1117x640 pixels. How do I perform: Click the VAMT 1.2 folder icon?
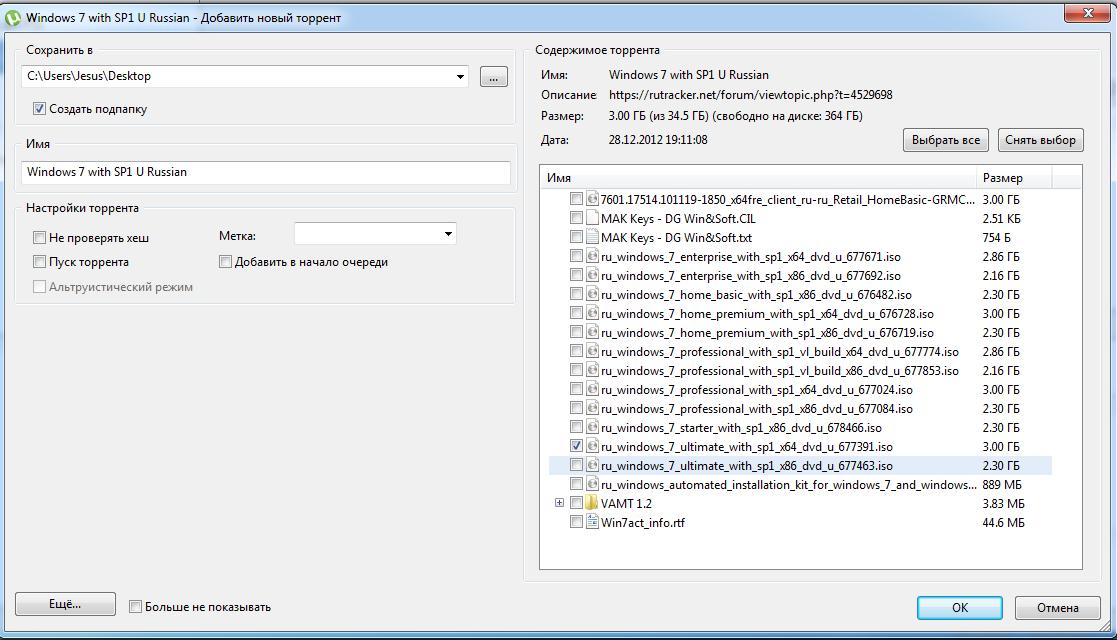[x=592, y=503]
